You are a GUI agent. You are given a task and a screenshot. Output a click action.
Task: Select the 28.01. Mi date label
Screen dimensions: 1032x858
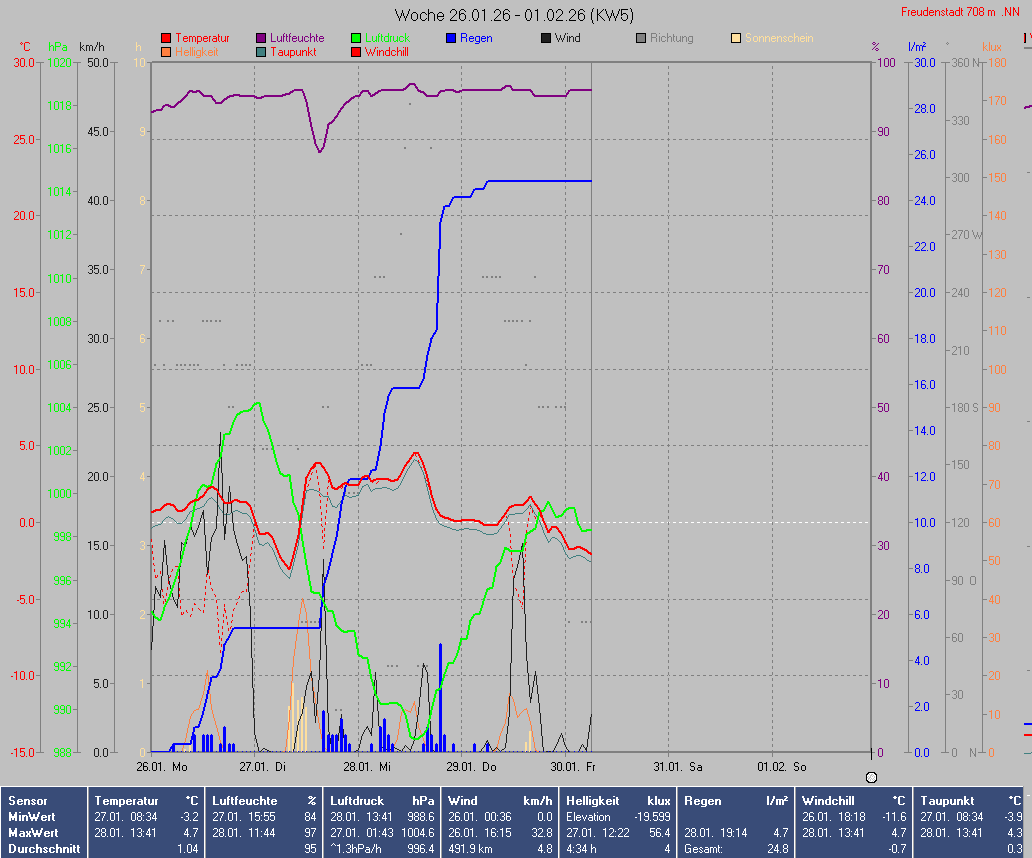(368, 767)
